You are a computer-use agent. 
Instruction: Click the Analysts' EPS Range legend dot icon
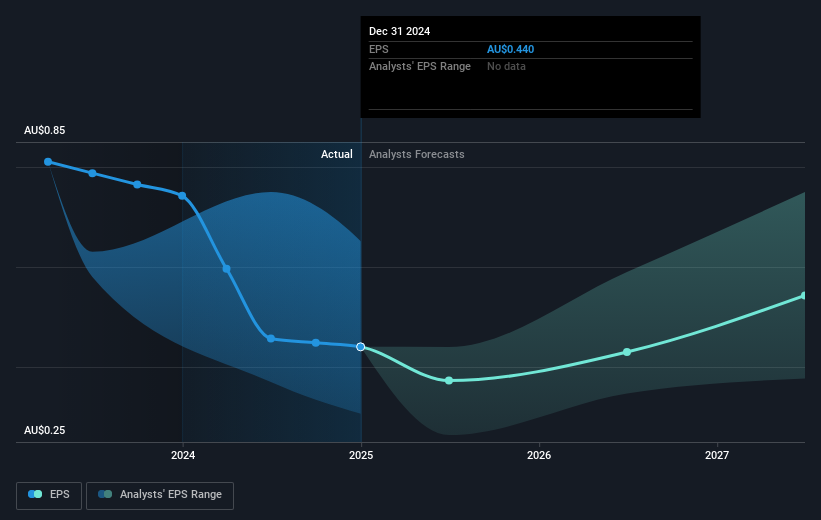(x=105, y=494)
